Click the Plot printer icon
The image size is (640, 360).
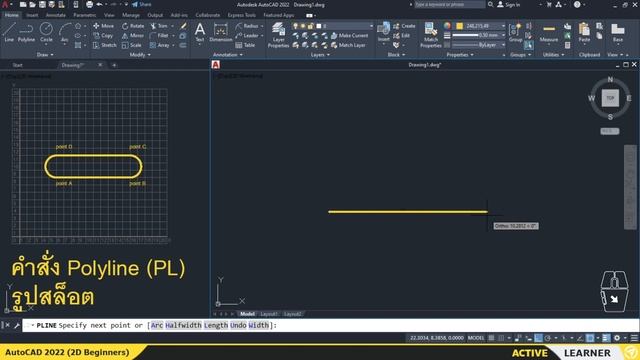pos(89,4)
